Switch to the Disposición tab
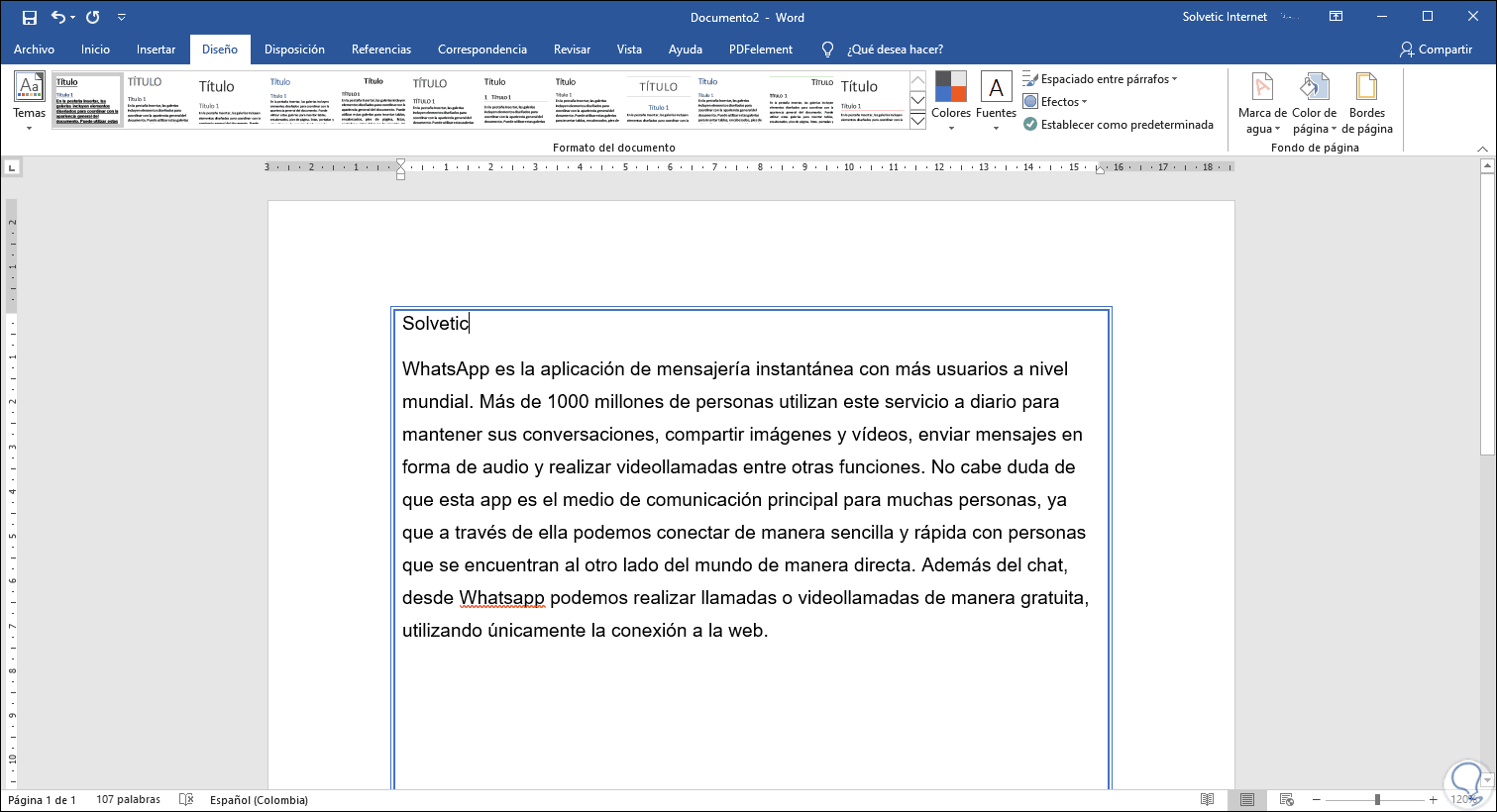The width and height of the screenshot is (1497, 812). click(294, 50)
